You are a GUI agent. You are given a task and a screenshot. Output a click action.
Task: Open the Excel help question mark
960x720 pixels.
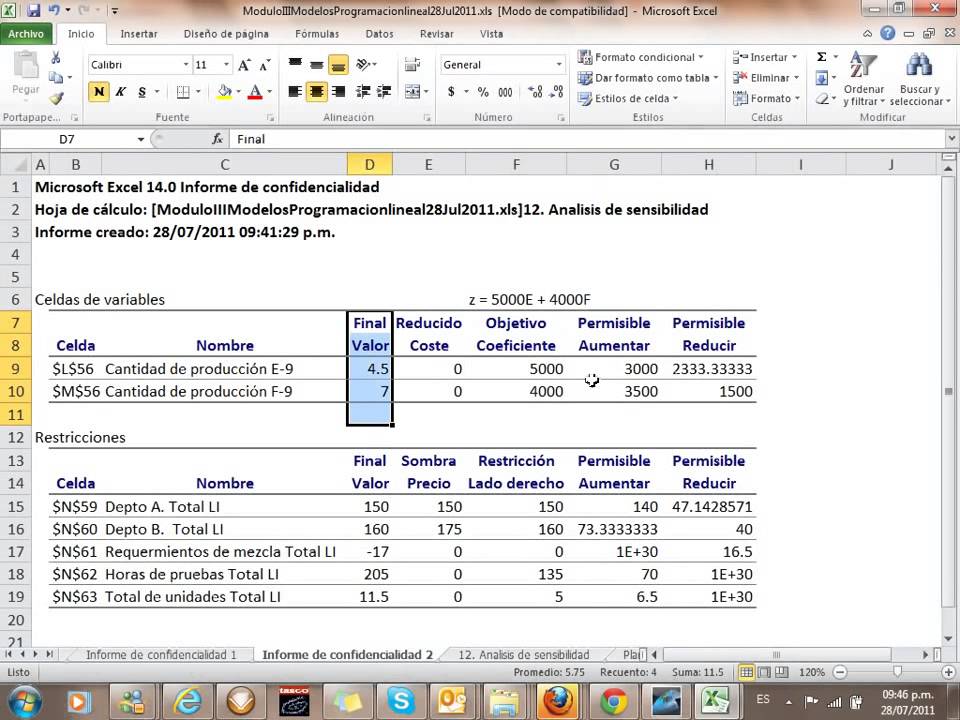point(888,33)
